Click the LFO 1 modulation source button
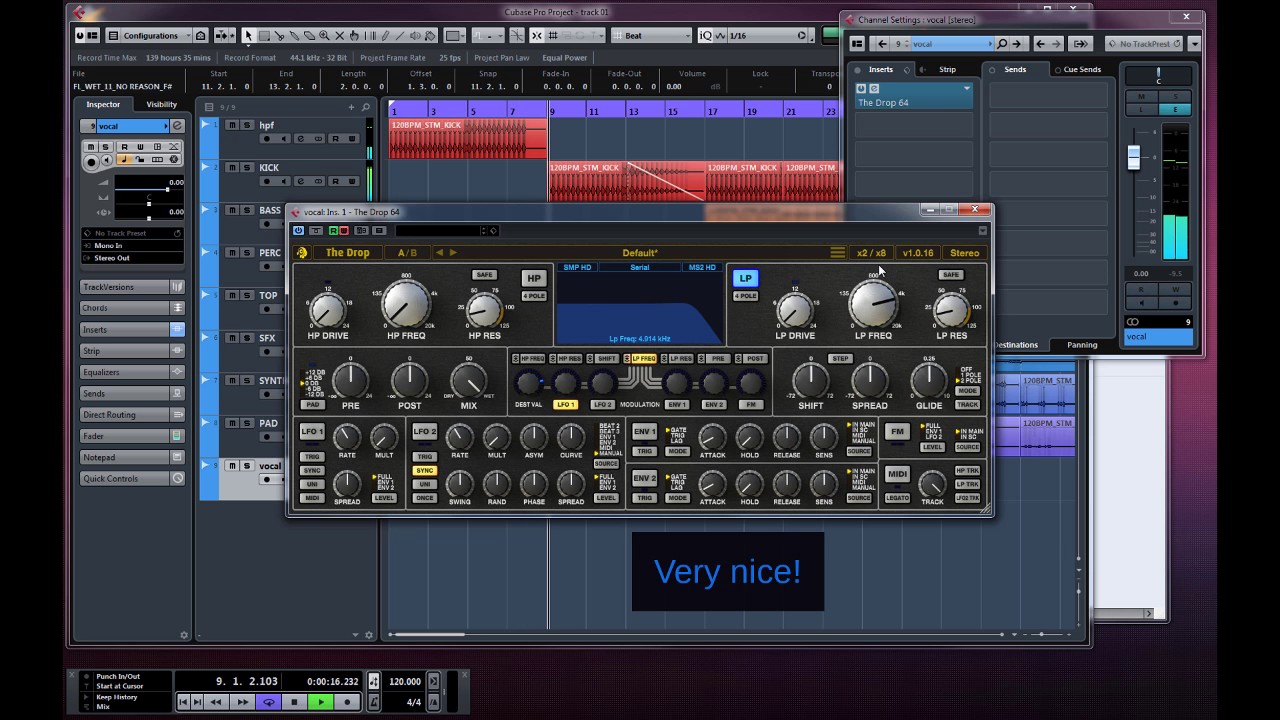This screenshot has height=720, width=1280. pyautogui.click(x=566, y=405)
